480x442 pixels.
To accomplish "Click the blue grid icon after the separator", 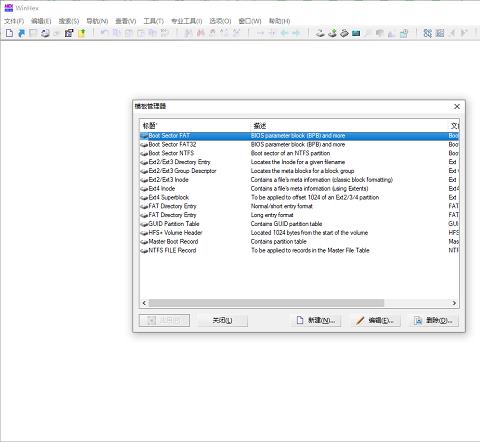I will point(427,33).
